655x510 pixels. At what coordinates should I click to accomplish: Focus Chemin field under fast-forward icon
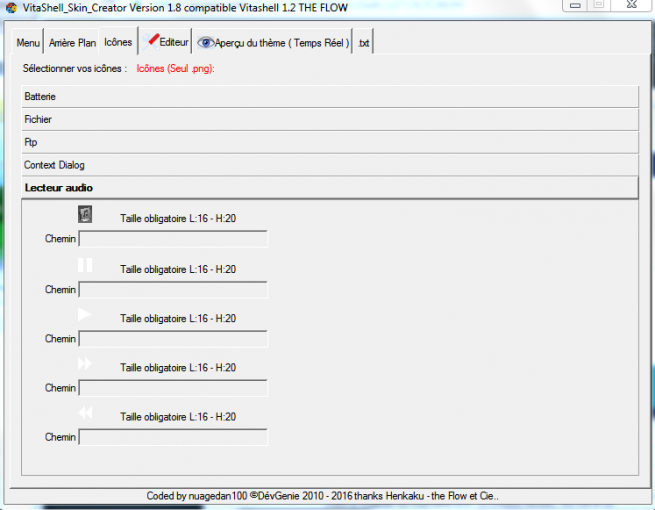click(173, 388)
